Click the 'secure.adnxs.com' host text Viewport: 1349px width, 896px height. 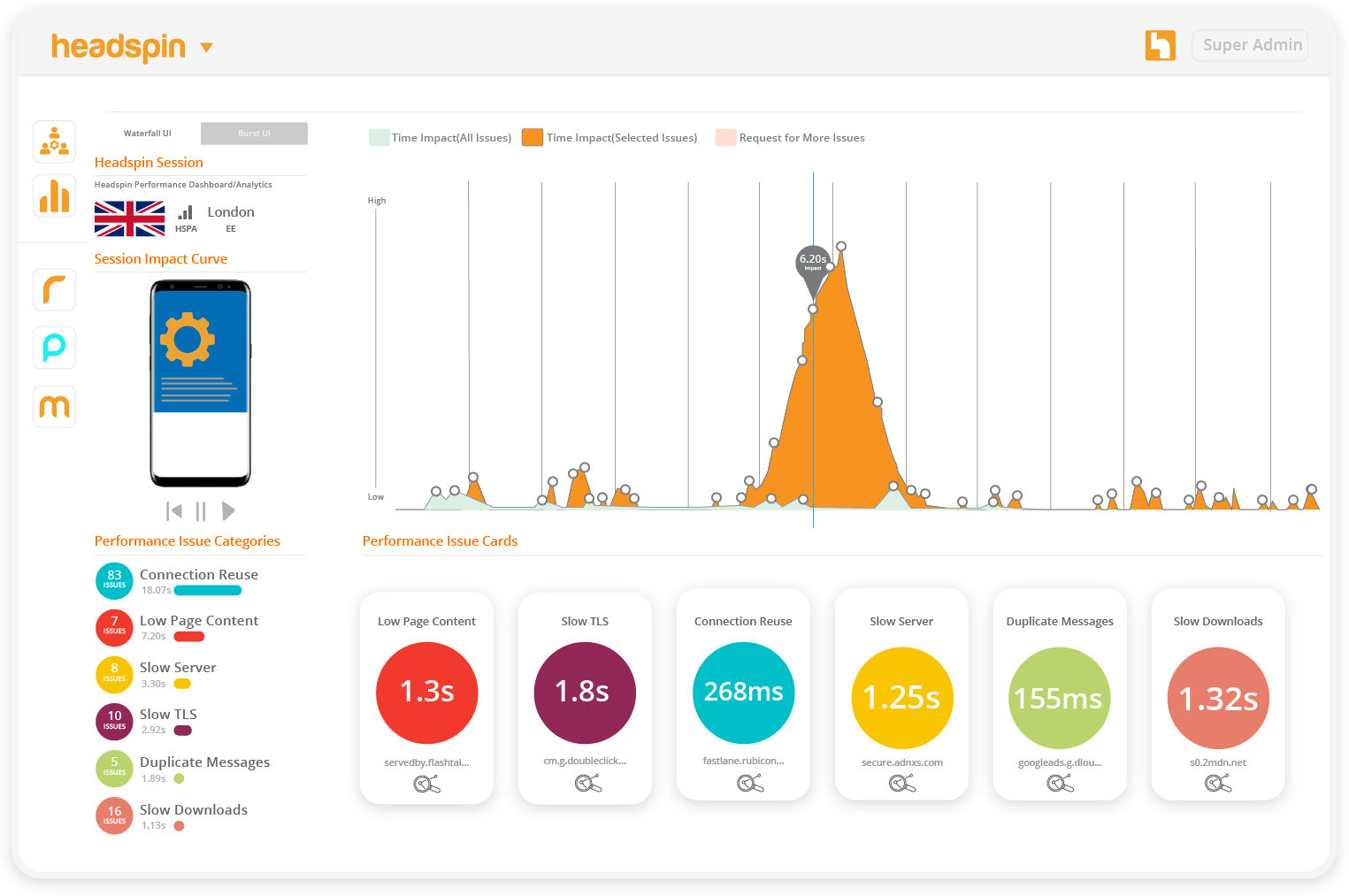[902, 762]
